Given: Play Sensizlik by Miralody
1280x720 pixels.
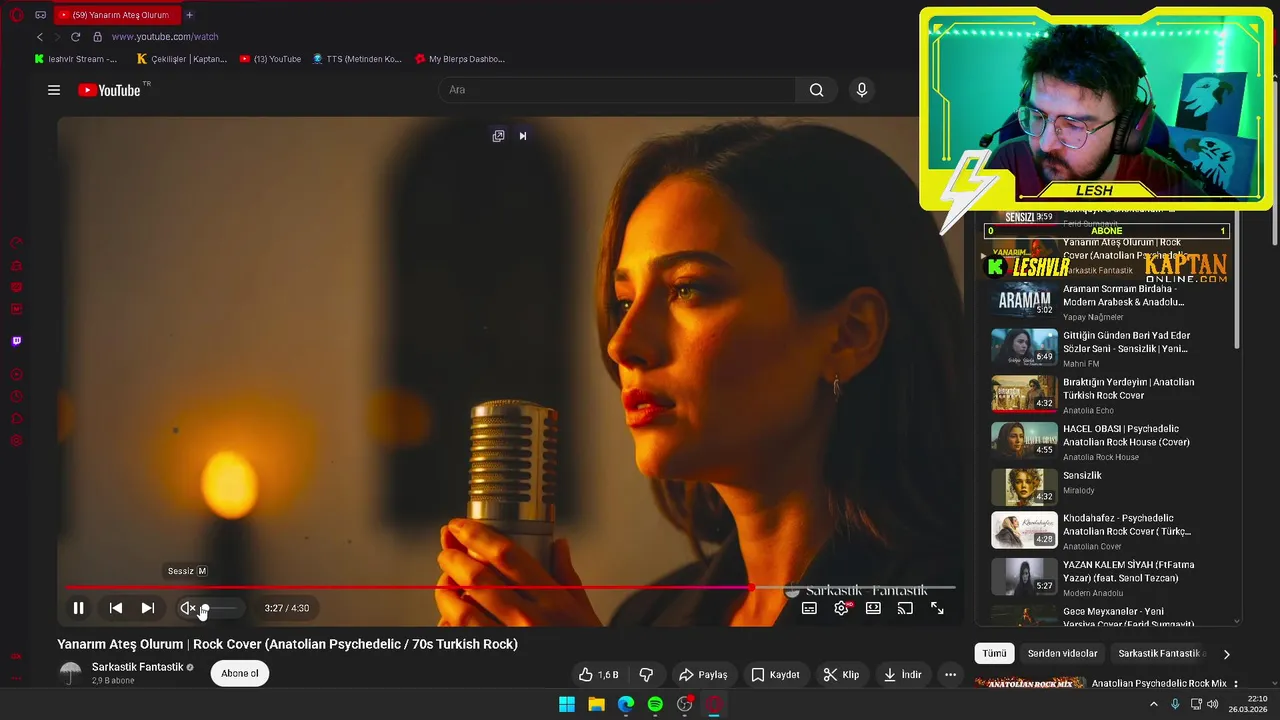Looking at the screenshot, I should pos(1108,487).
